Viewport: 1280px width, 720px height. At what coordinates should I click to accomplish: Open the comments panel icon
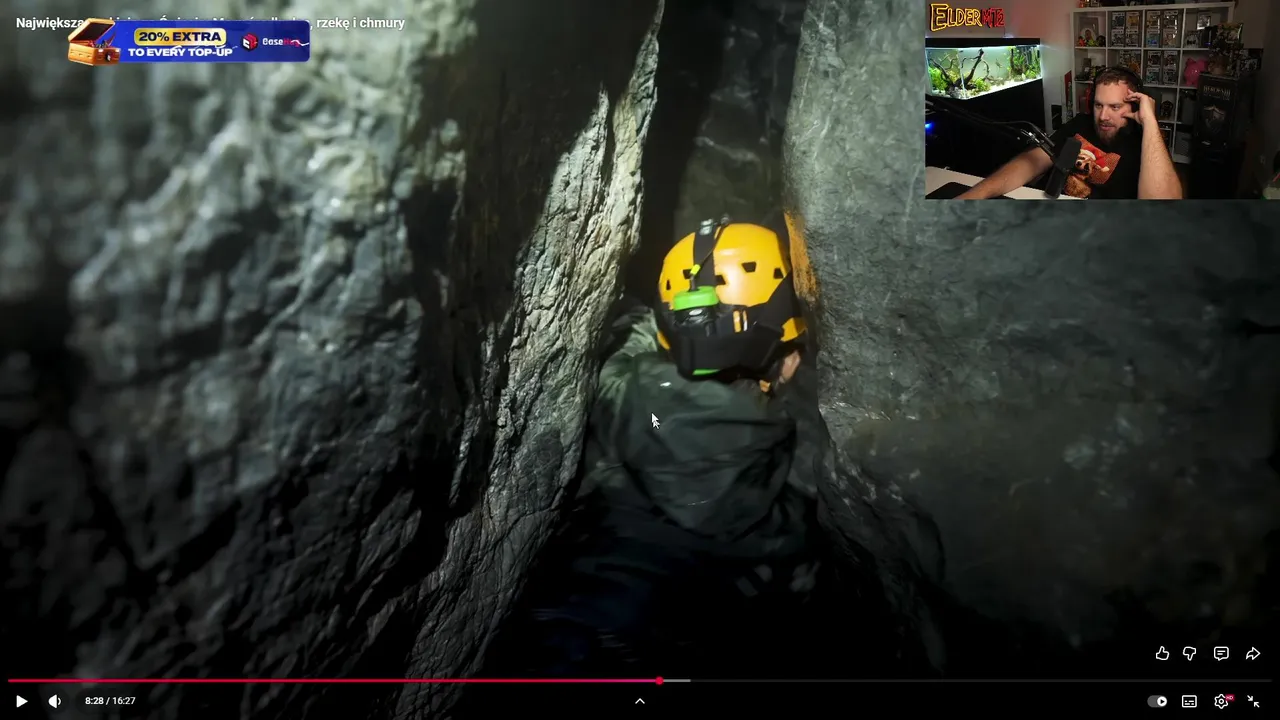coord(1221,653)
